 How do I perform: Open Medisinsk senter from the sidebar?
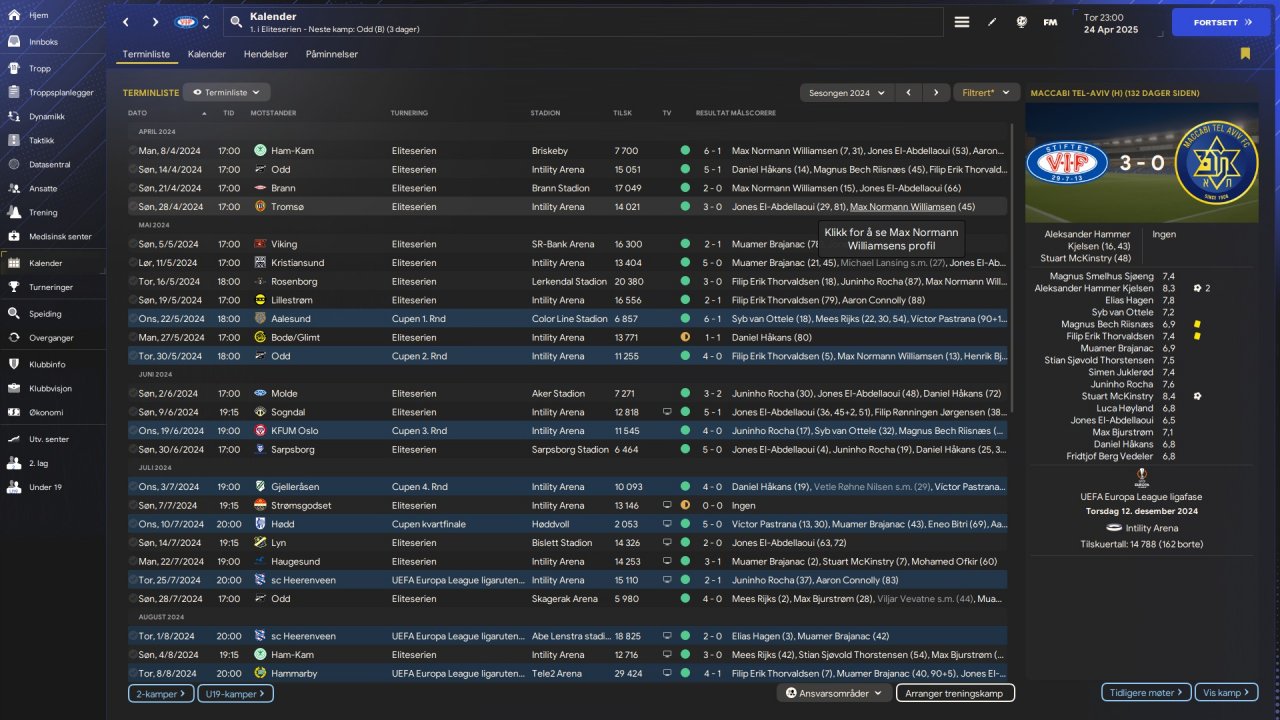[14, 237]
